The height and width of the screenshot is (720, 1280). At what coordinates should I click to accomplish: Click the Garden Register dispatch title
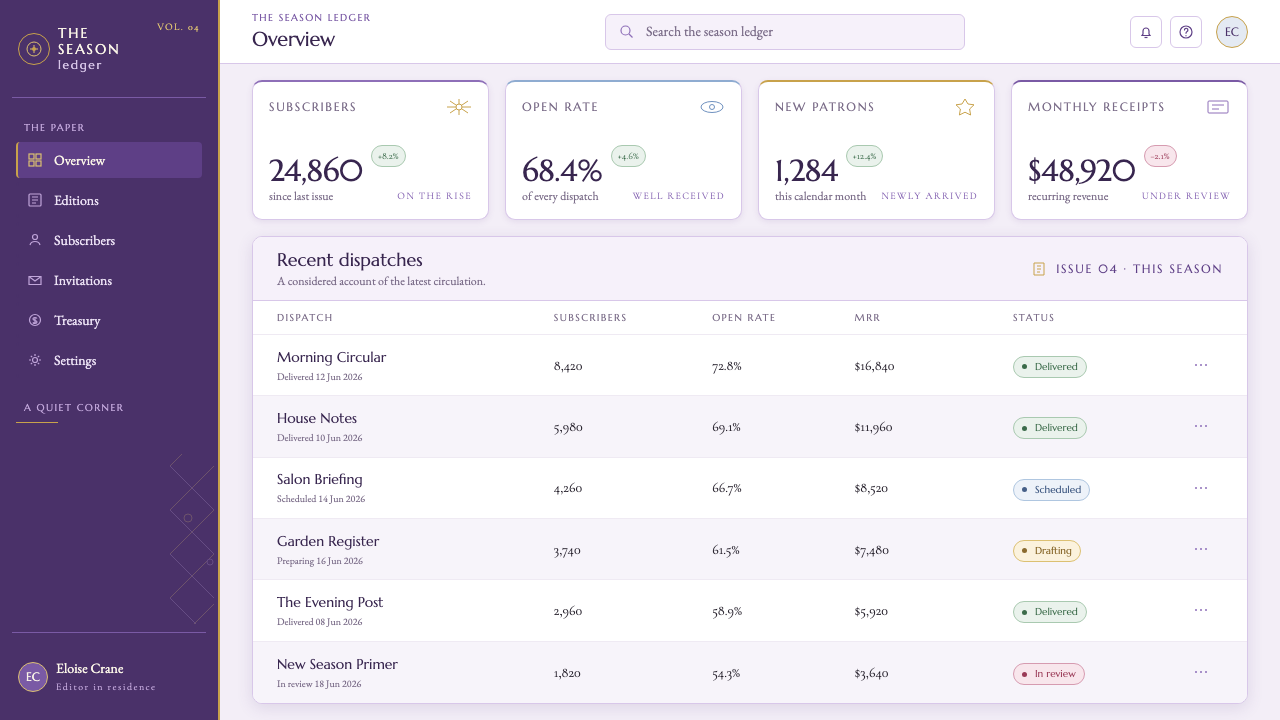pos(328,541)
